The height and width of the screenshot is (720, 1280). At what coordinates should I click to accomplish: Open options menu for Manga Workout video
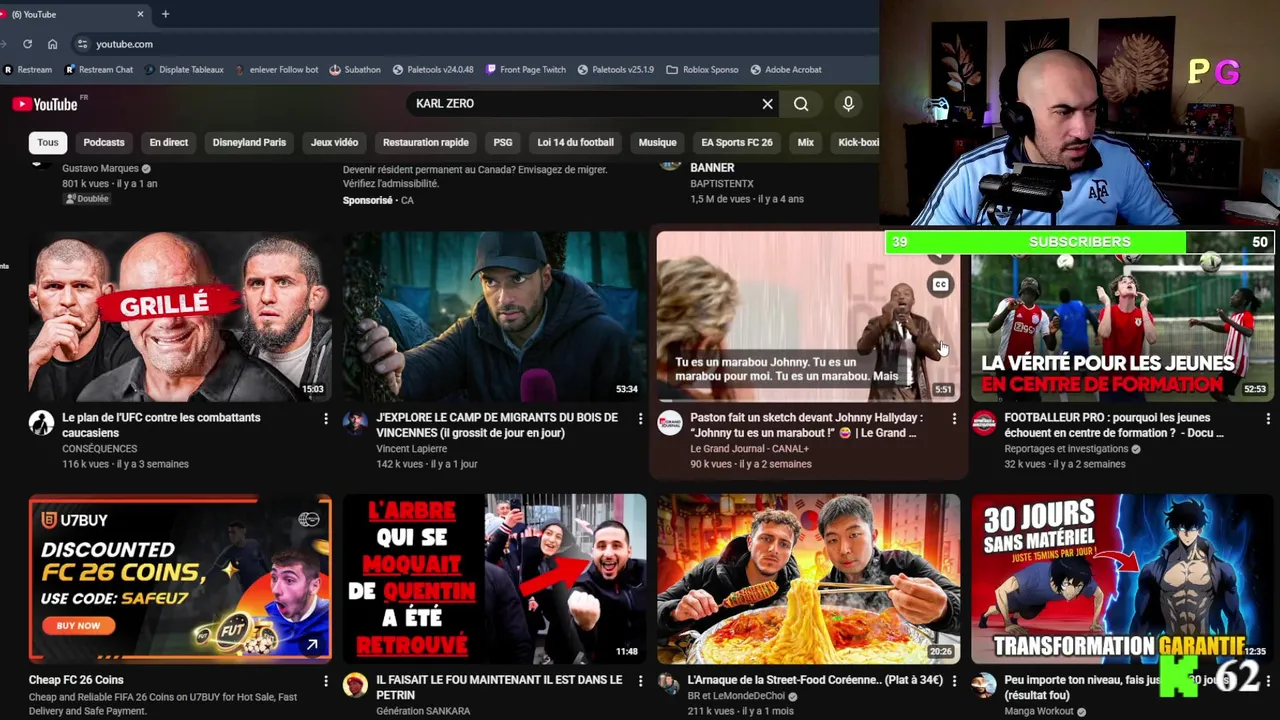click(x=1268, y=681)
